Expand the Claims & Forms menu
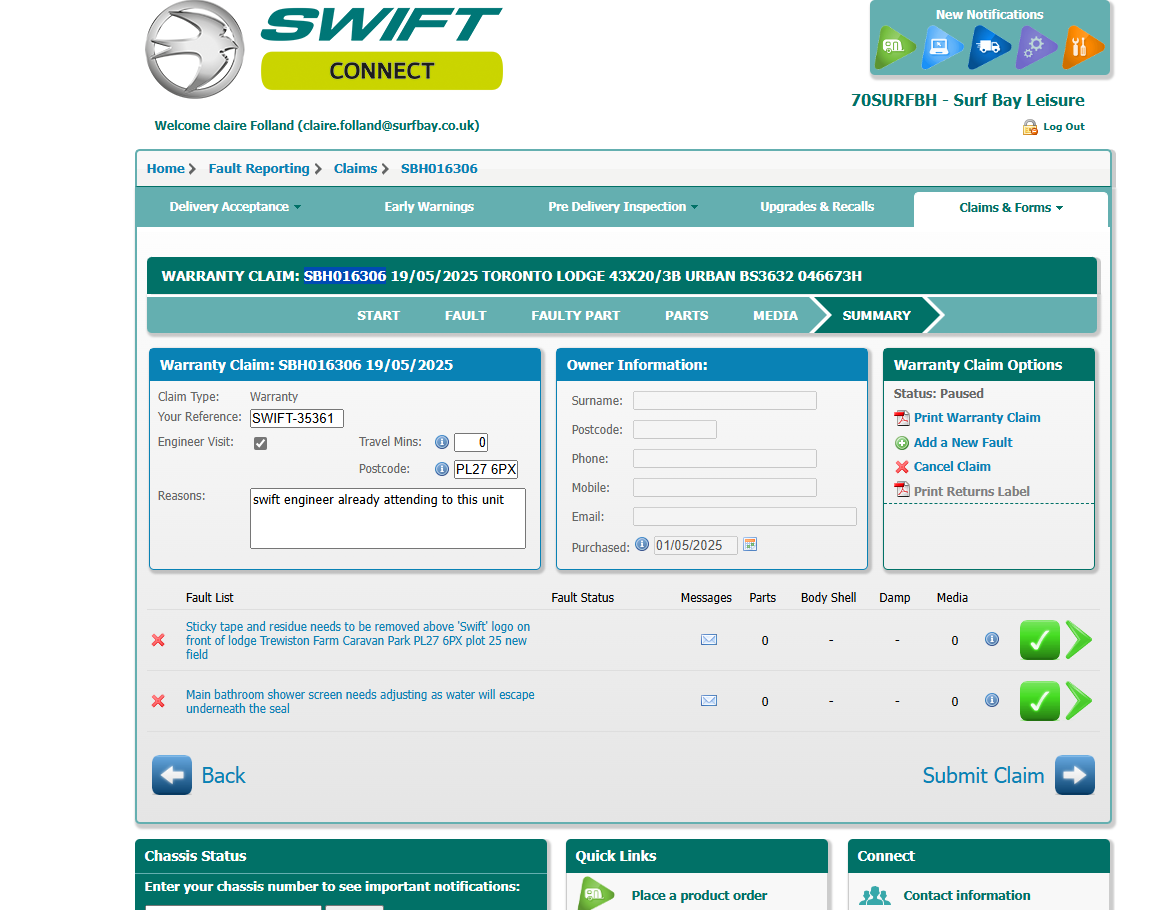The height and width of the screenshot is (910, 1171). pos(1010,208)
